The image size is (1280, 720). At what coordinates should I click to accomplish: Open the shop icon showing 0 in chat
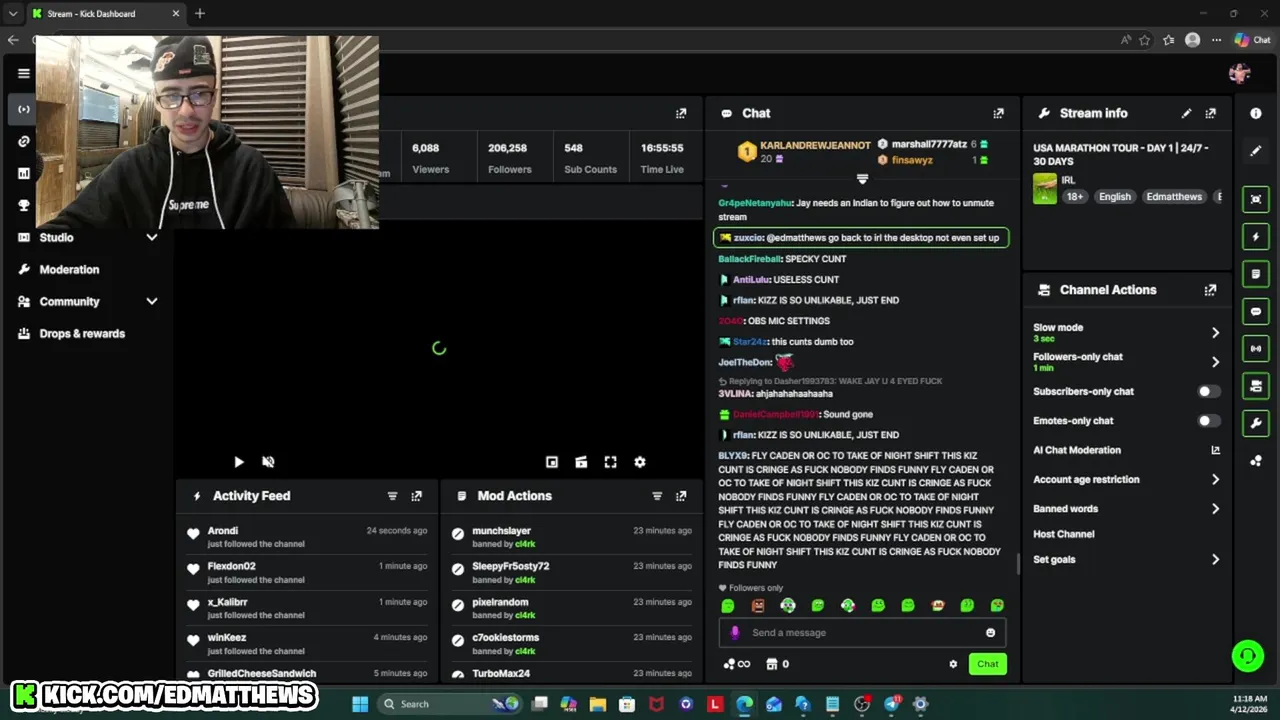(x=777, y=664)
